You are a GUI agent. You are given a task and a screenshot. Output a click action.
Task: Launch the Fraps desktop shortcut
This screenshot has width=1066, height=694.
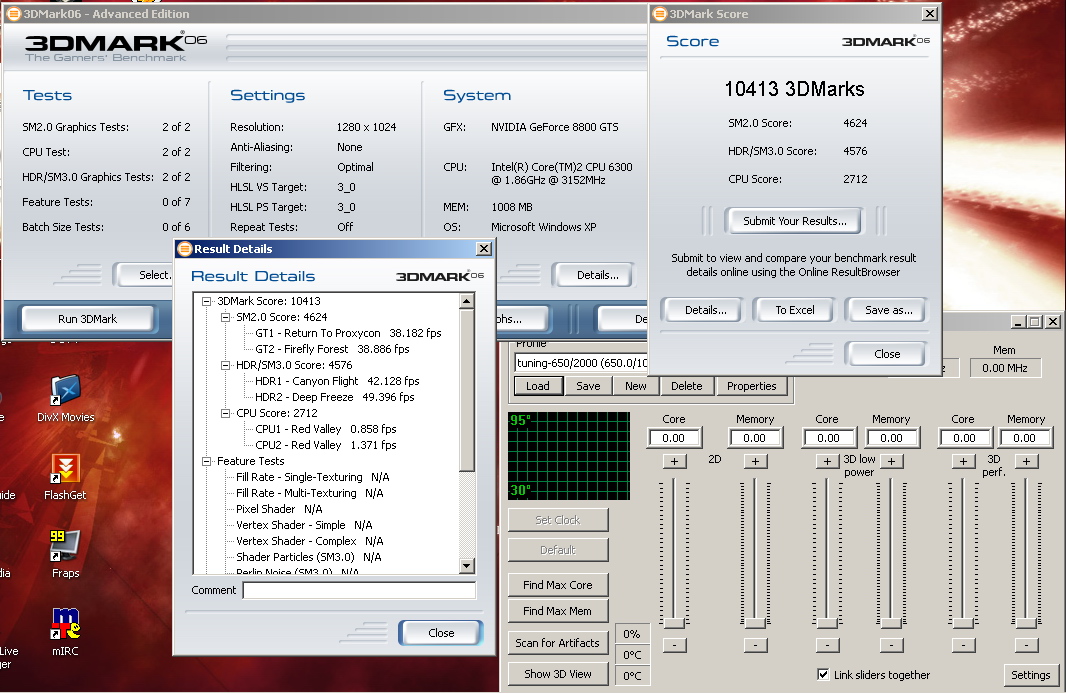pos(65,554)
